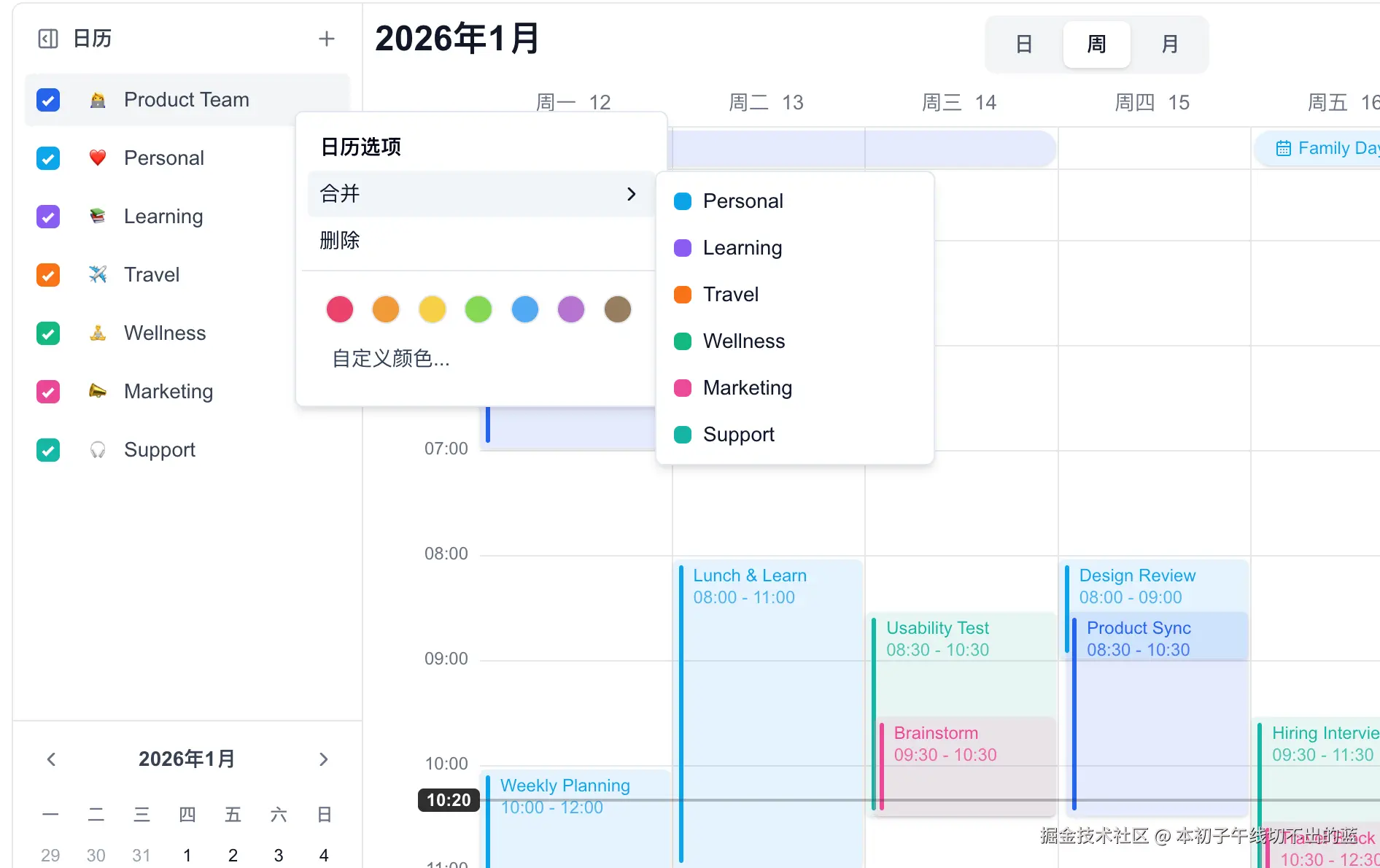
Task: Click the Learning books icon
Action: pos(98,217)
